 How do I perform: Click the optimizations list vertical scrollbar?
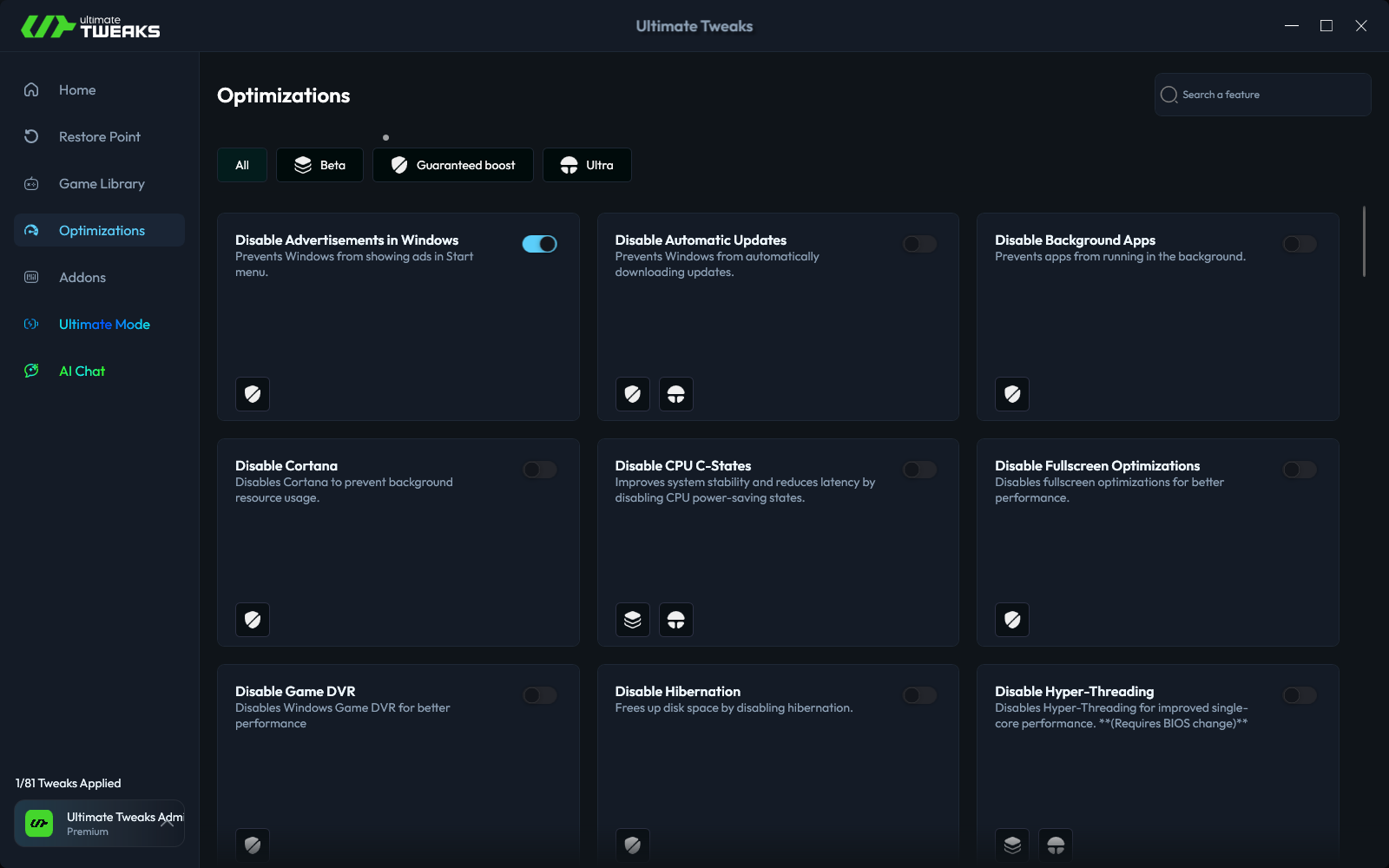(1364, 241)
